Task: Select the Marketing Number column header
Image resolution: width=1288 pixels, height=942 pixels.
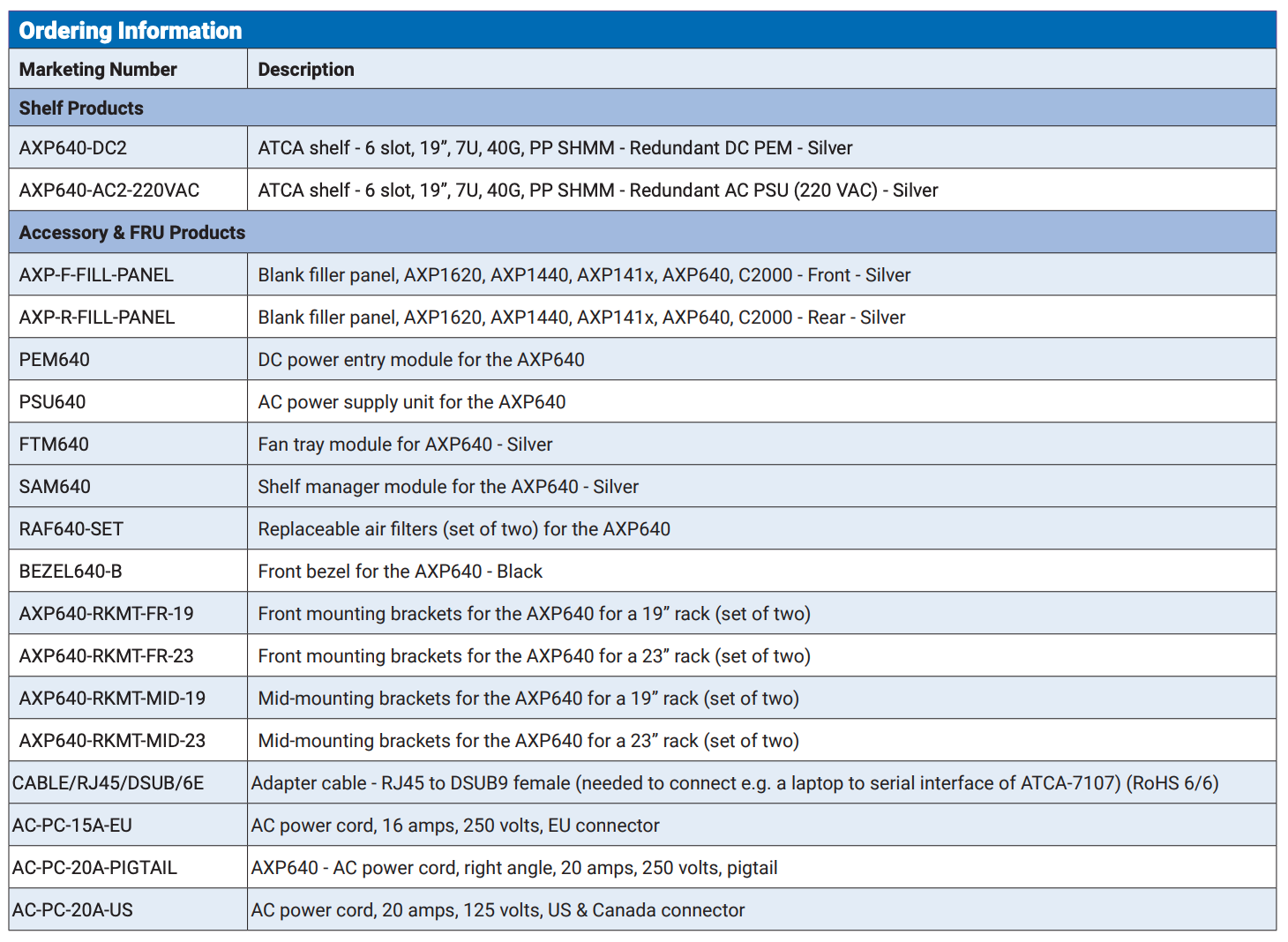Action: pos(98,70)
